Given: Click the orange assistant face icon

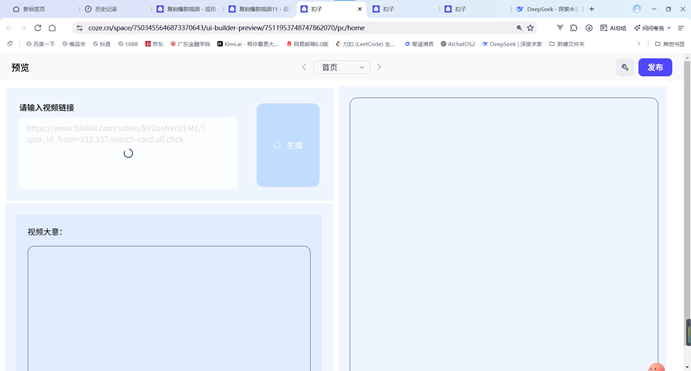Looking at the screenshot, I should (656, 367).
